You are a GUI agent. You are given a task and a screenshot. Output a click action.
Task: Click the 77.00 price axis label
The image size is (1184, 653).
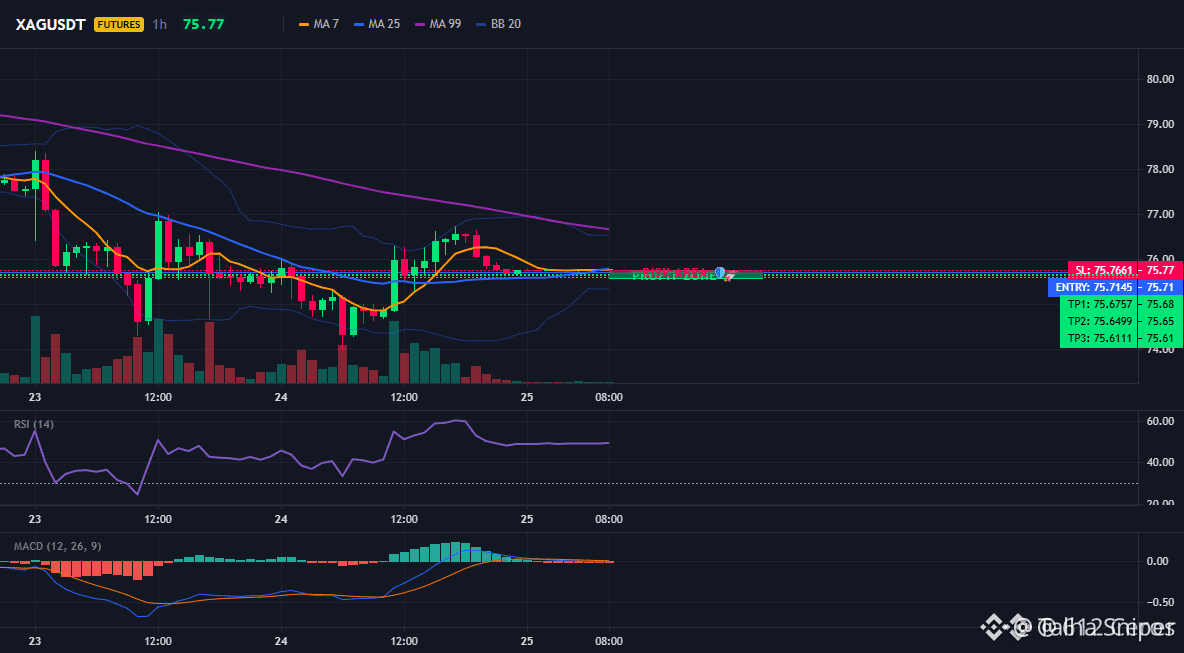tap(1160, 214)
